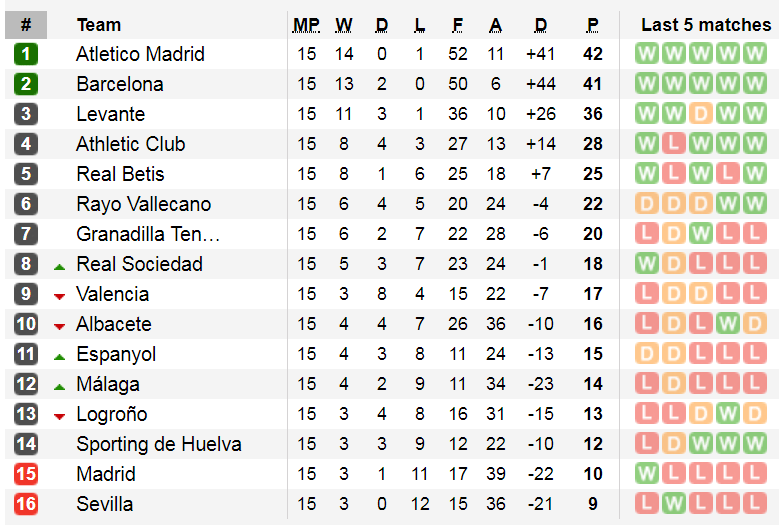Click Levante's draw badge in last matches
Viewport: 779px width, 525px height.
pyautogui.click(x=701, y=114)
